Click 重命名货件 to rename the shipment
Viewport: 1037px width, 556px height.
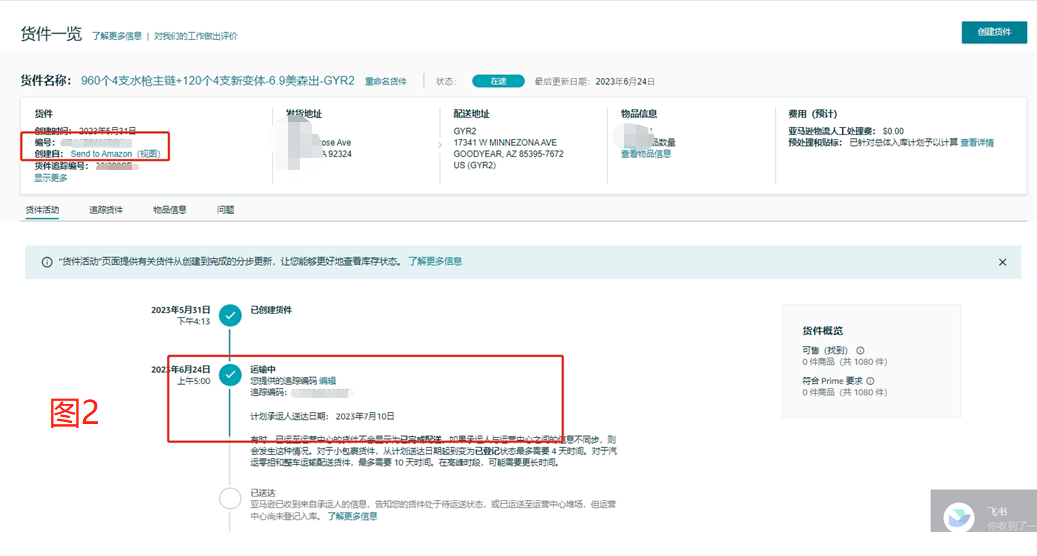(x=386, y=81)
